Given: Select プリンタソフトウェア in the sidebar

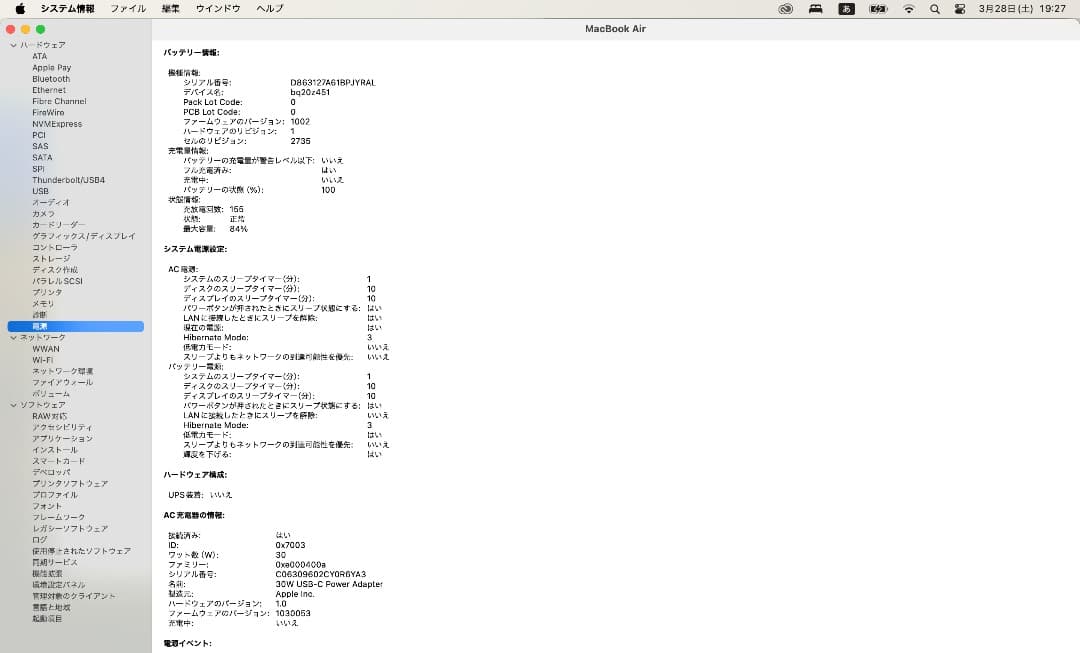Looking at the screenshot, I should pyautogui.click(x=70, y=484).
